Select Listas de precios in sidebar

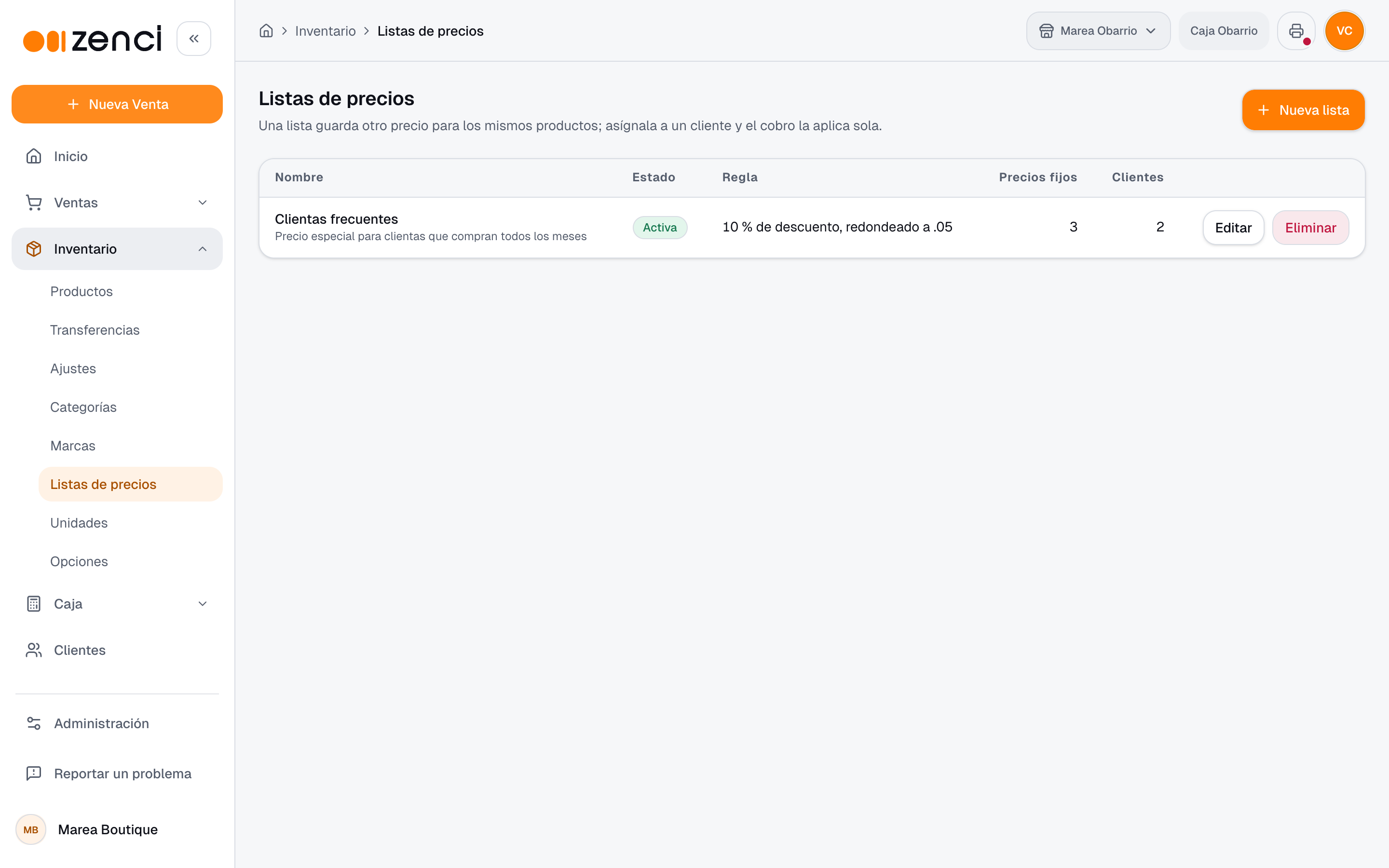pyautogui.click(x=130, y=484)
